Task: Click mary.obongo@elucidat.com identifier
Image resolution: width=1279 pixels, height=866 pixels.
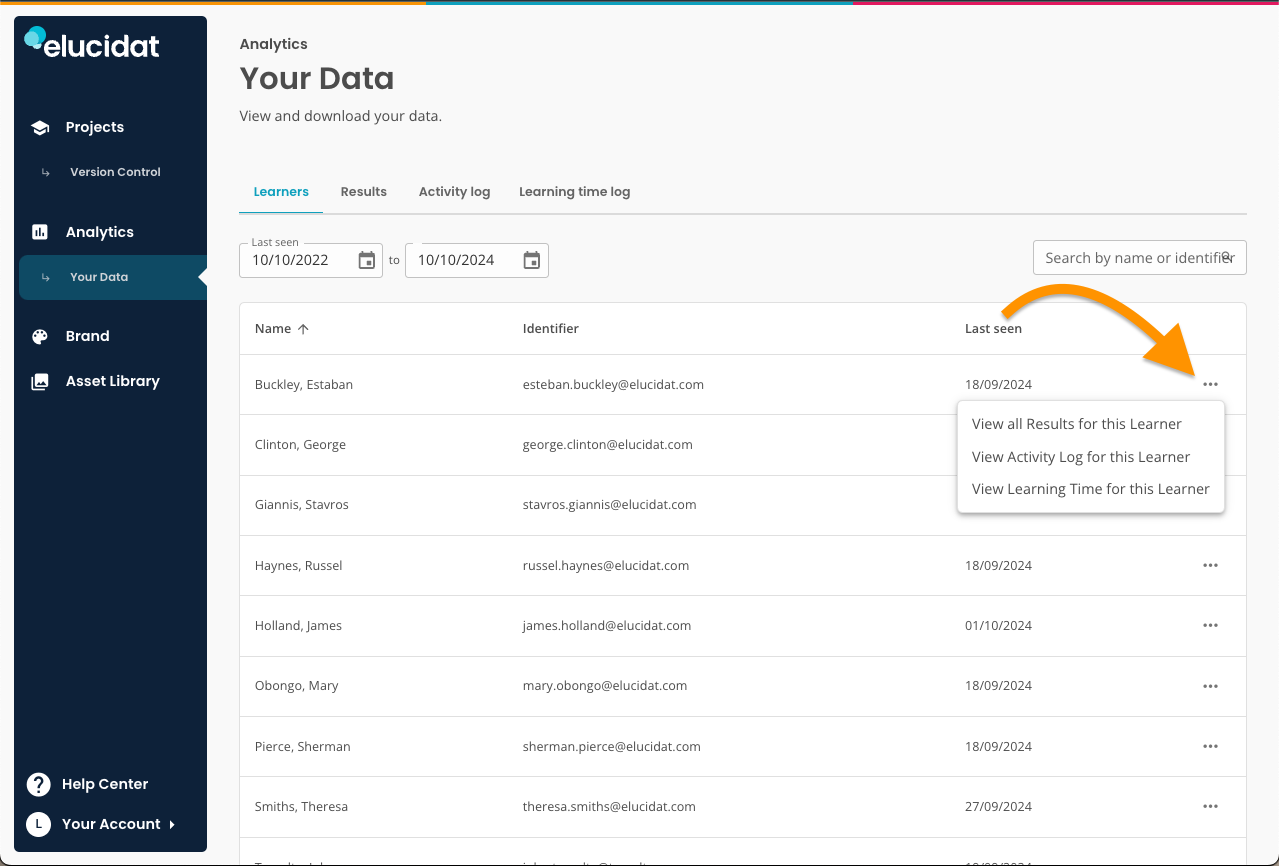Action: tap(605, 686)
